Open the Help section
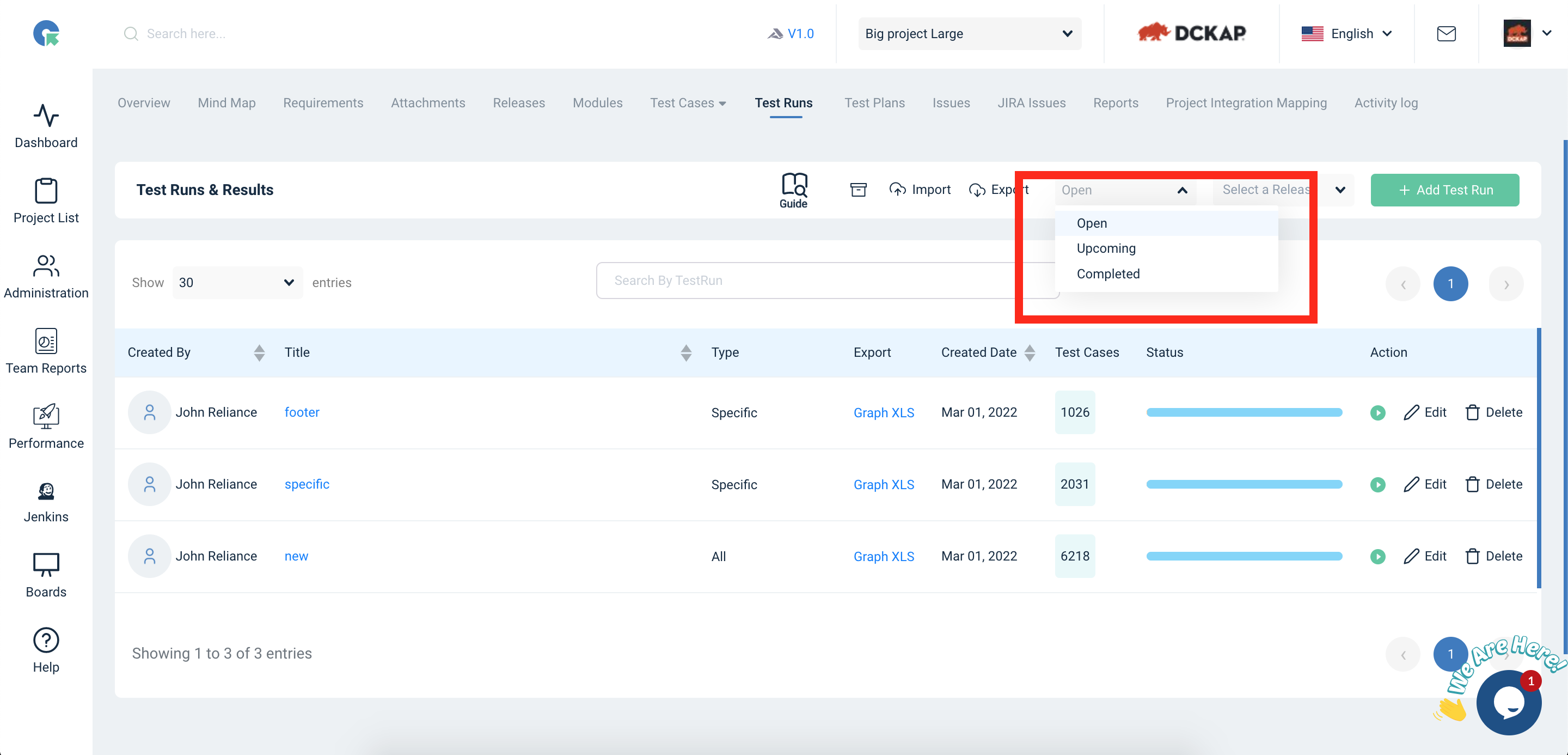 (x=46, y=650)
